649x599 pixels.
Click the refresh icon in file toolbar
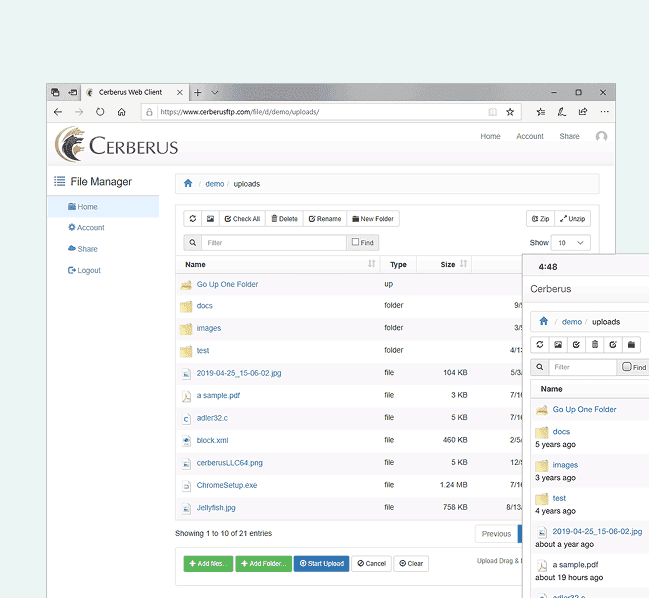click(x=192, y=219)
